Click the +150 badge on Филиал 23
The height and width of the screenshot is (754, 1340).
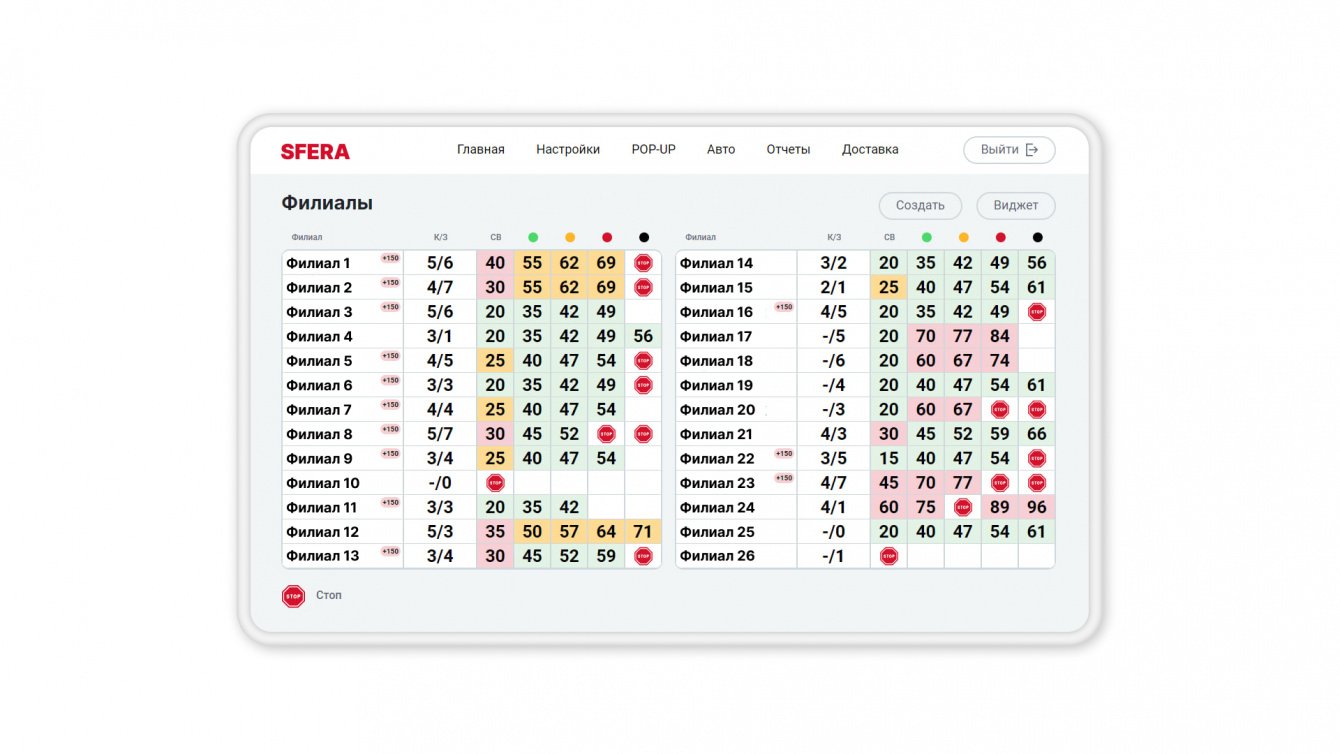(784, 478)
